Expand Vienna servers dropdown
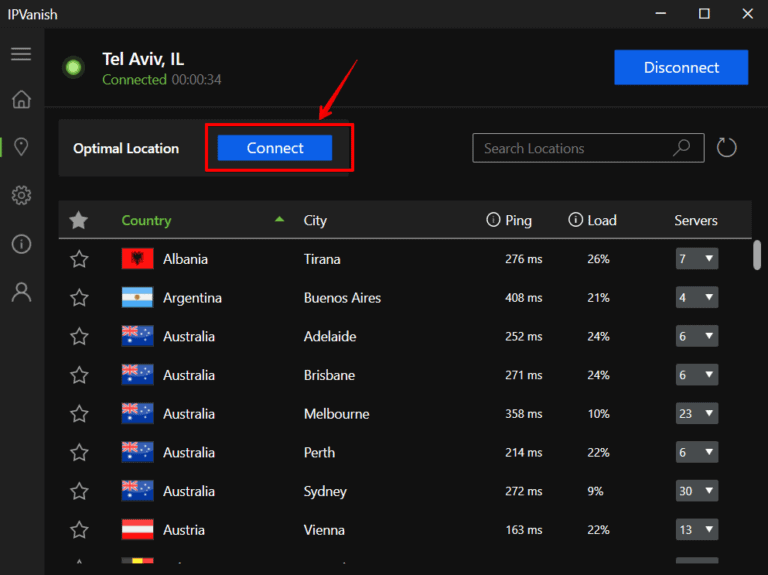 tap(697, 530)
